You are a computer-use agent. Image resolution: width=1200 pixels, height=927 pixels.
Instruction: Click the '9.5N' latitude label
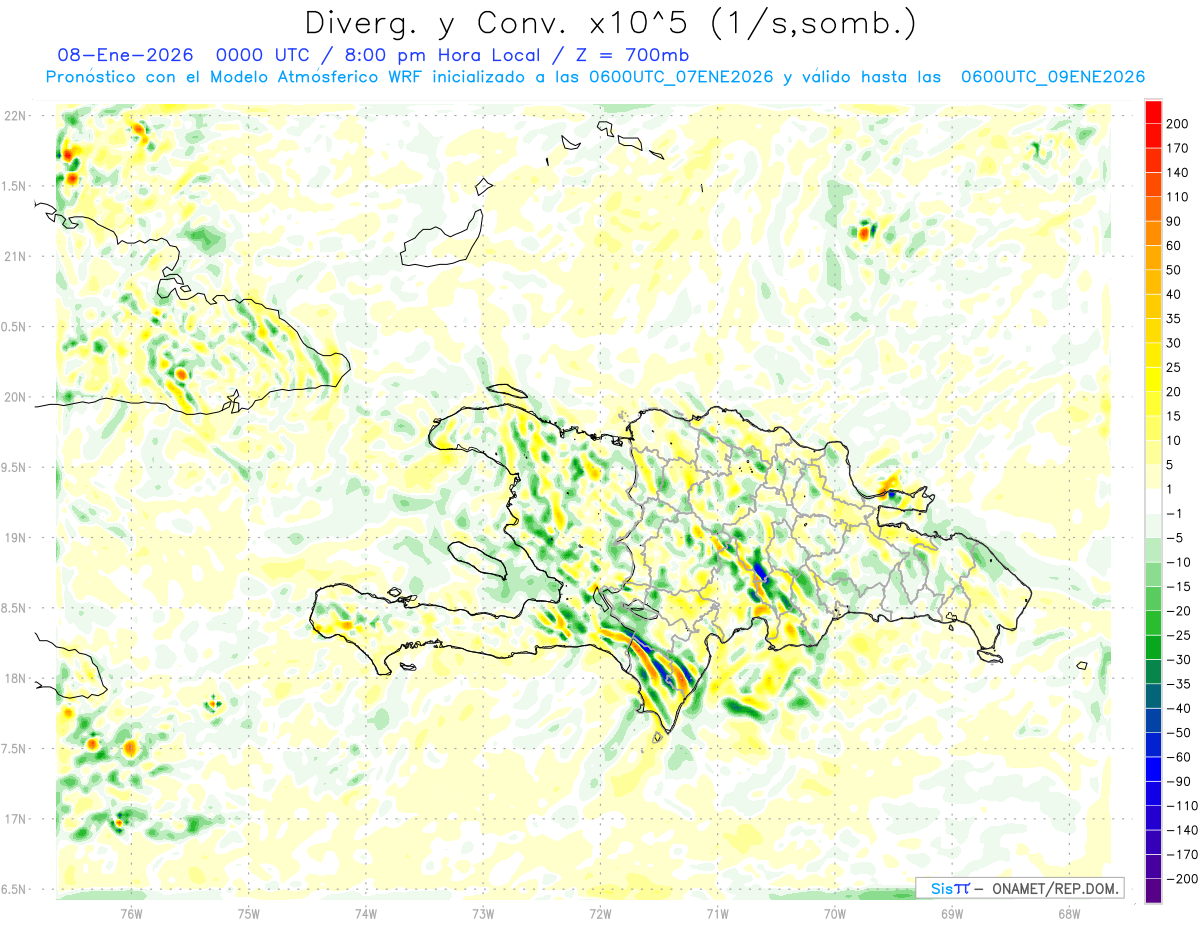point(14,467)
